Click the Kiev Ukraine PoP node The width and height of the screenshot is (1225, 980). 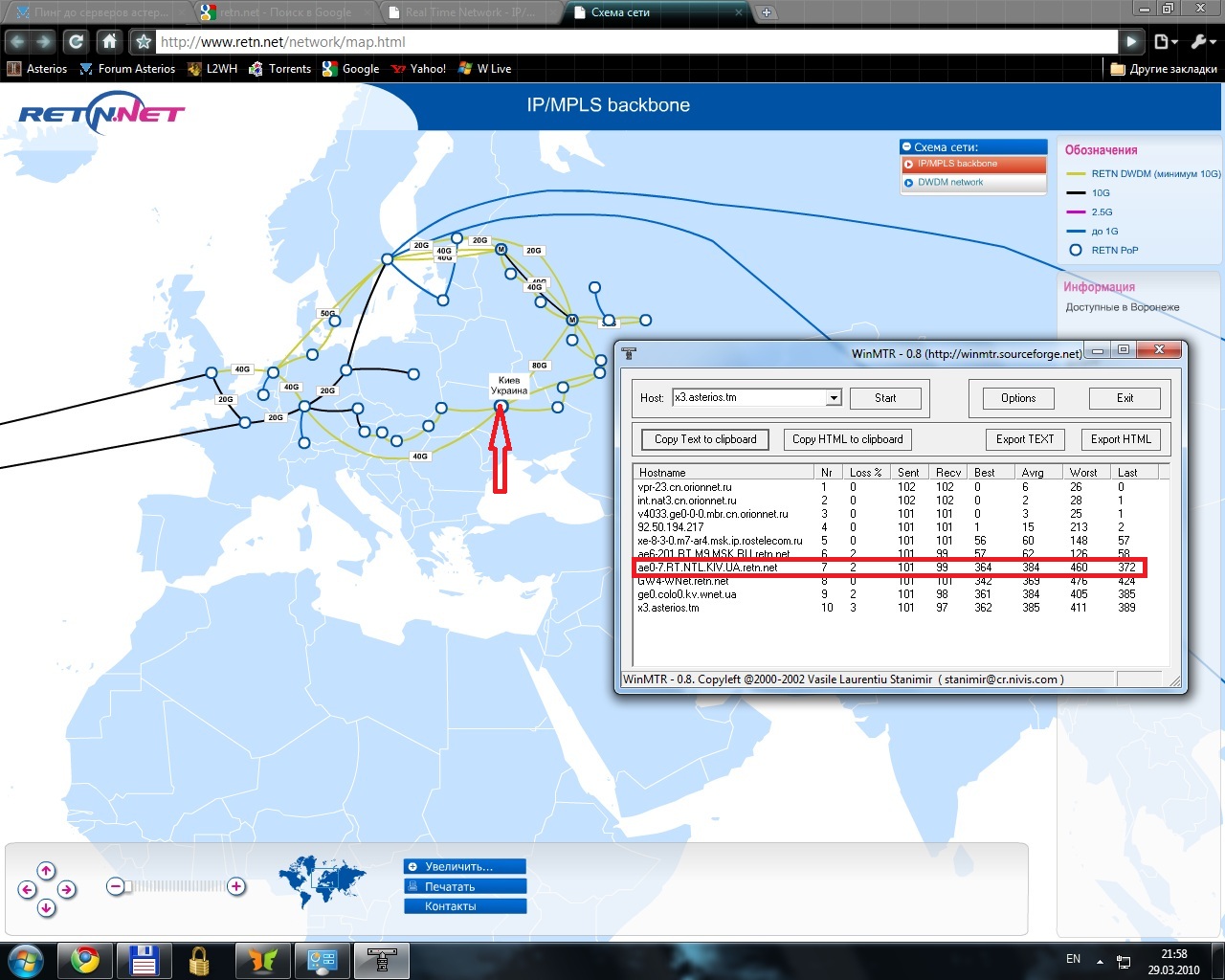501,407
